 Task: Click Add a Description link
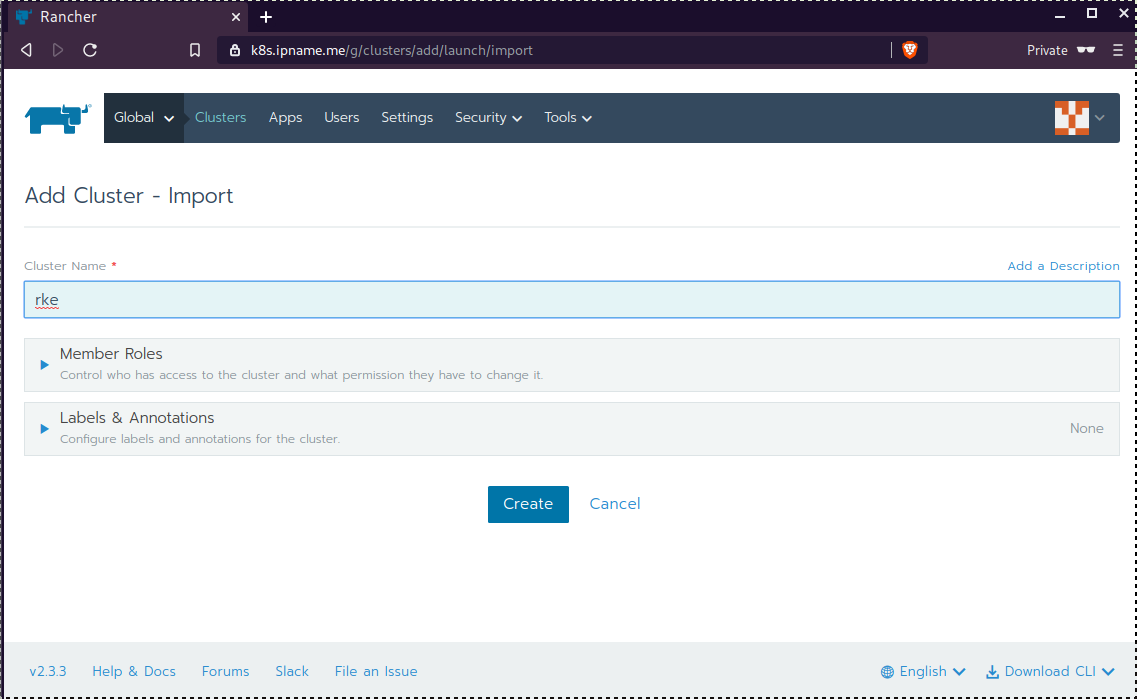(1063, 266)
